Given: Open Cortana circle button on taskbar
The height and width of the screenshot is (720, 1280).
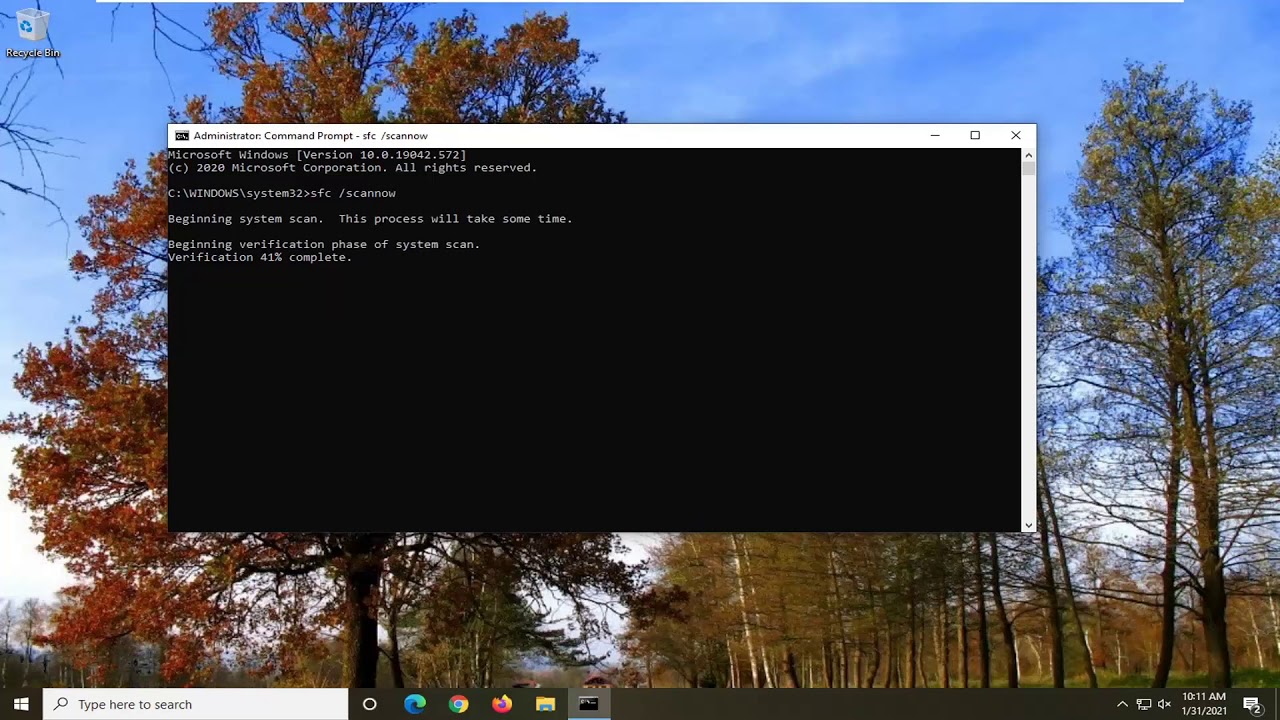Looking at the screenshot, I should coord(369,704).
